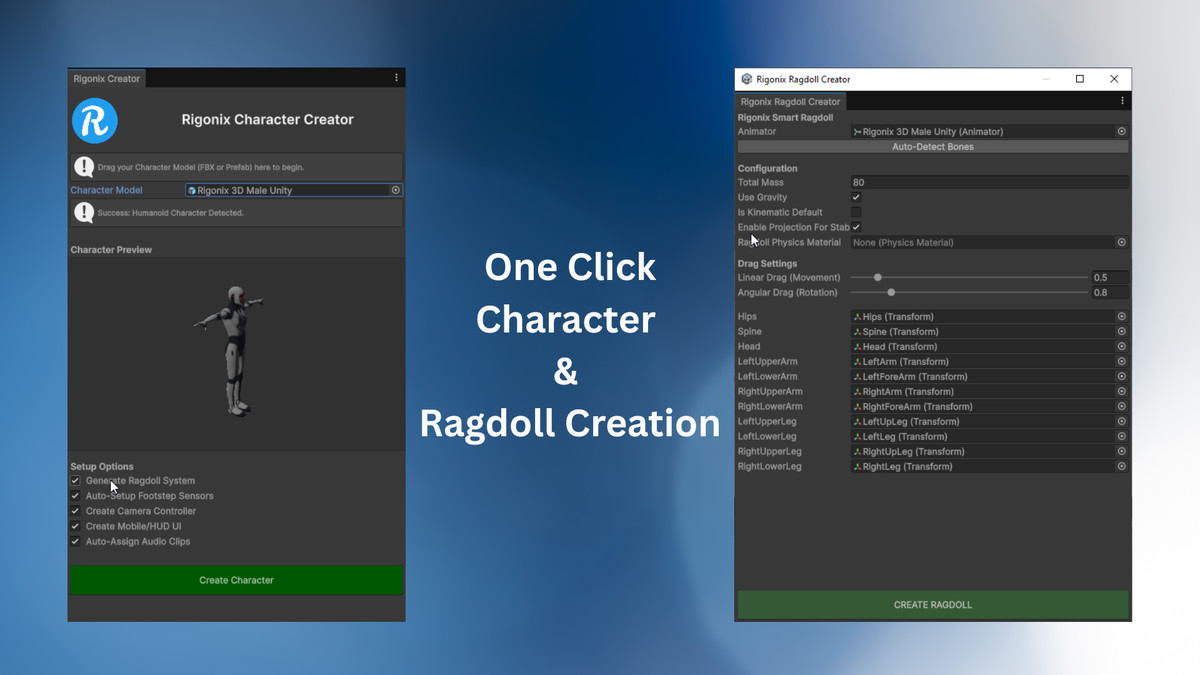Screen dimensions: 1200x675
Task: Click the 'Character Model' label
Action: tap(106, 190)
